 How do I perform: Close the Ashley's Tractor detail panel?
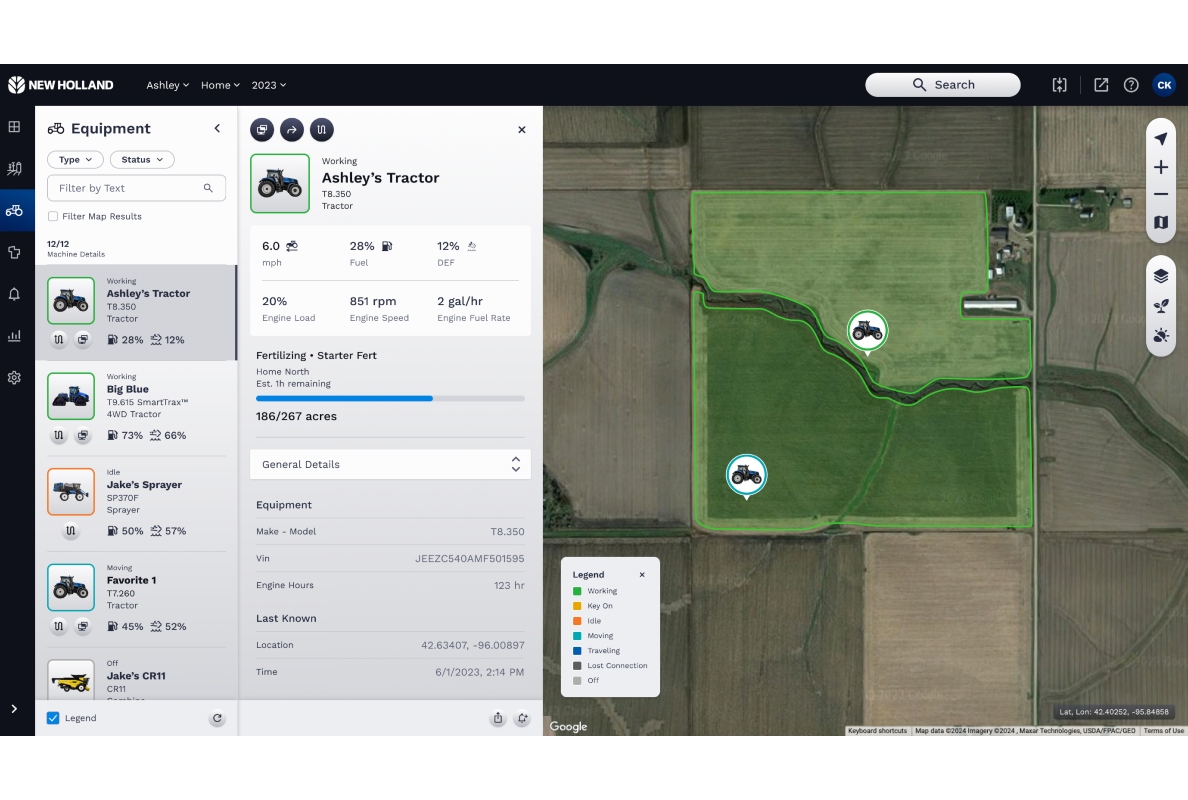[x=522, y=130]
